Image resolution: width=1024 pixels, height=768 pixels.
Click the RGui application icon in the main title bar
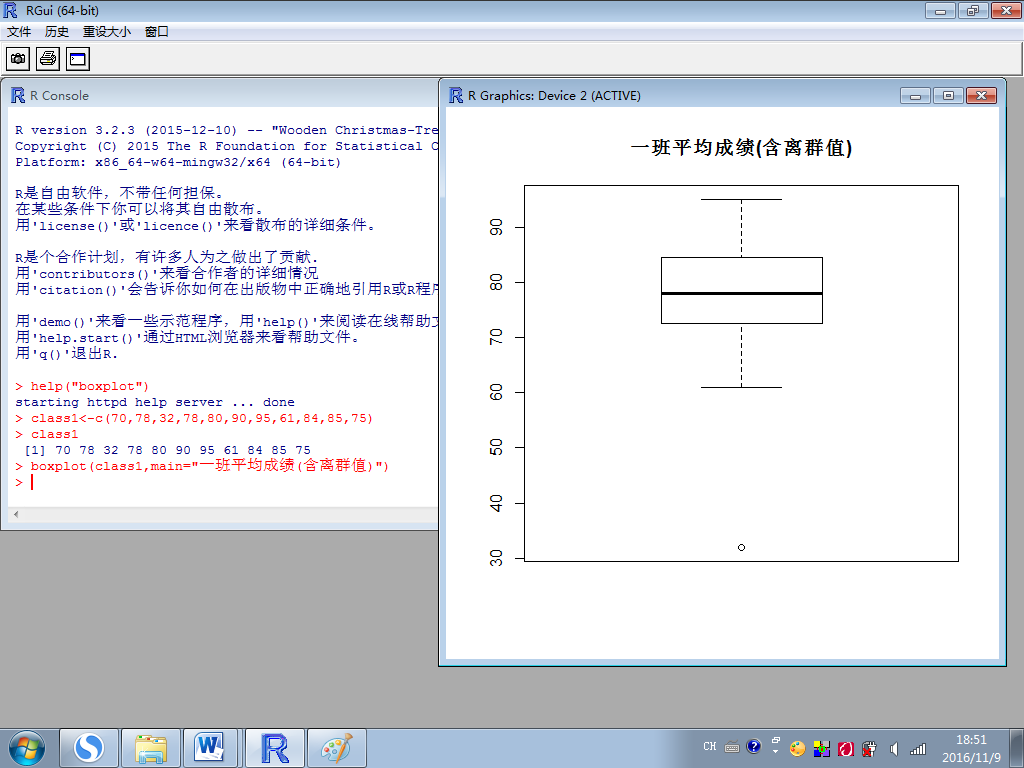pyautogui.click(x=10, y=10)
